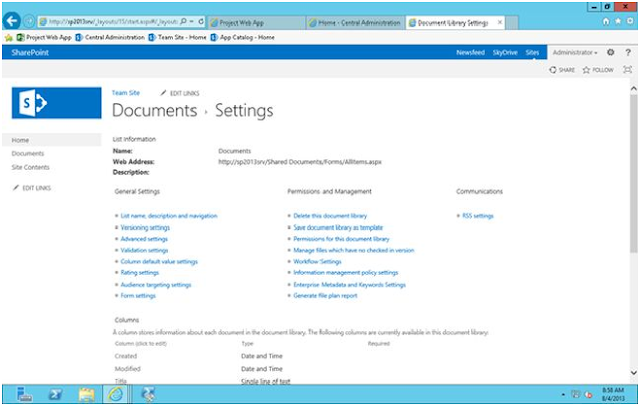Open Validation settings link
This screenshot has height=407, width=640.
tap(144, 250)
